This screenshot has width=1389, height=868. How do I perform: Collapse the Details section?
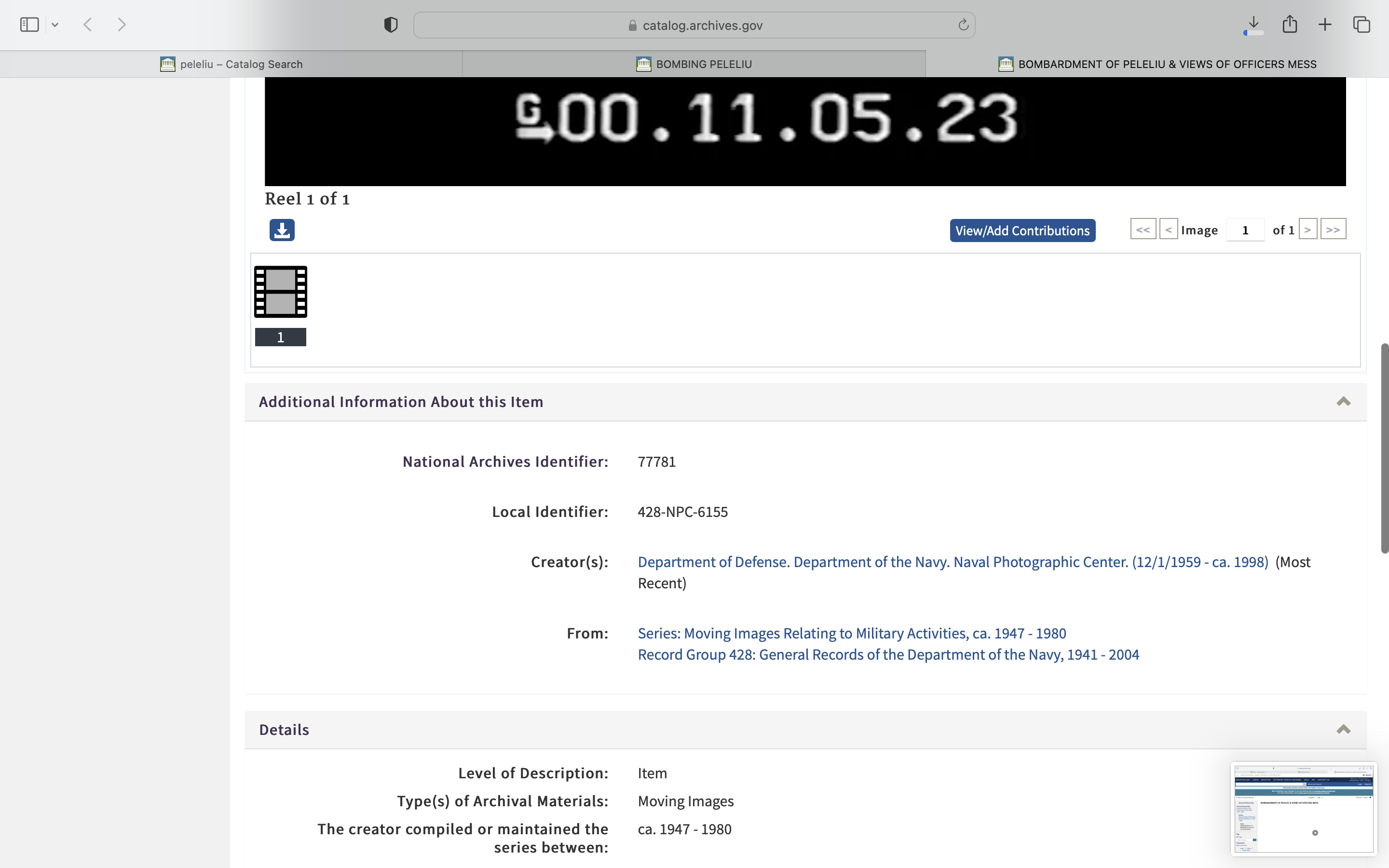coord(1343,729)
